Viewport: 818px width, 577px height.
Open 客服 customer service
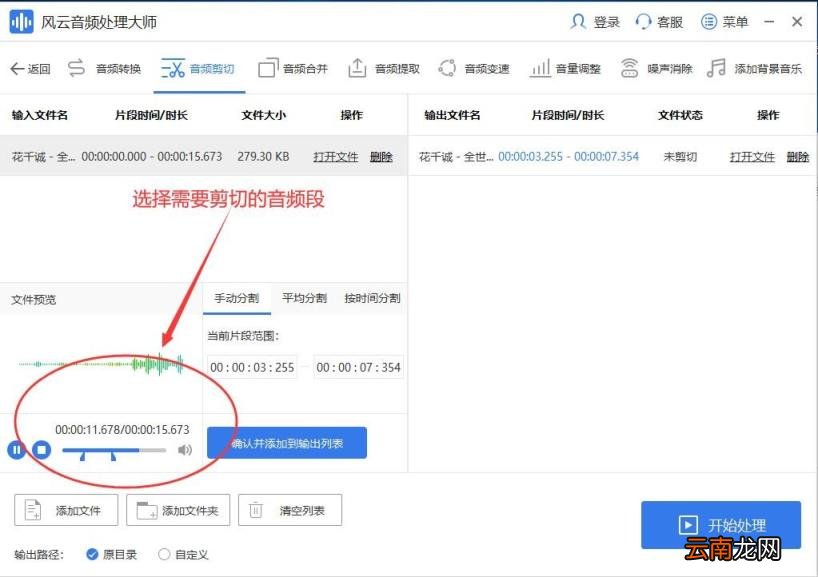tap(659, 22)
